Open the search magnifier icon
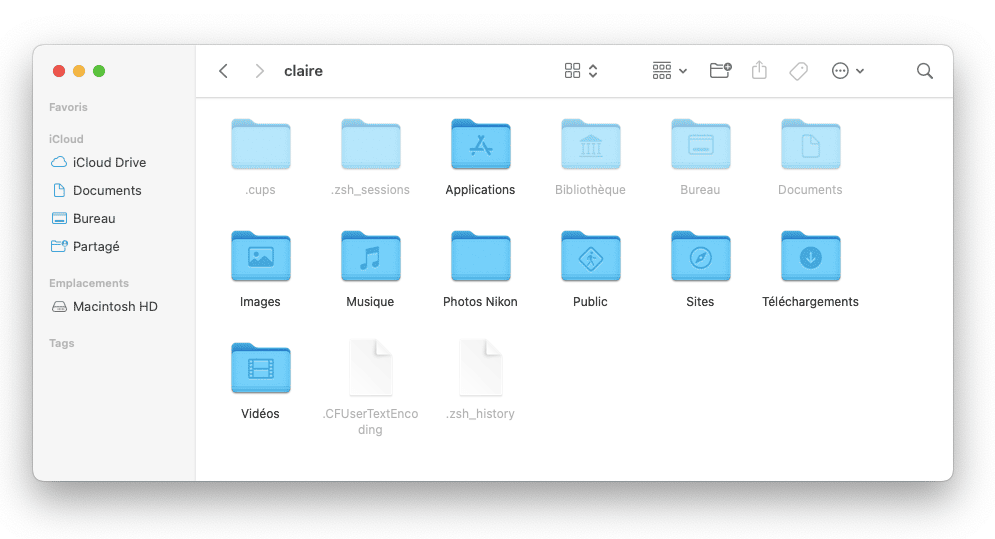Image resolution: width=995 pixels, height=539 pixels. [x=925, y=71]
